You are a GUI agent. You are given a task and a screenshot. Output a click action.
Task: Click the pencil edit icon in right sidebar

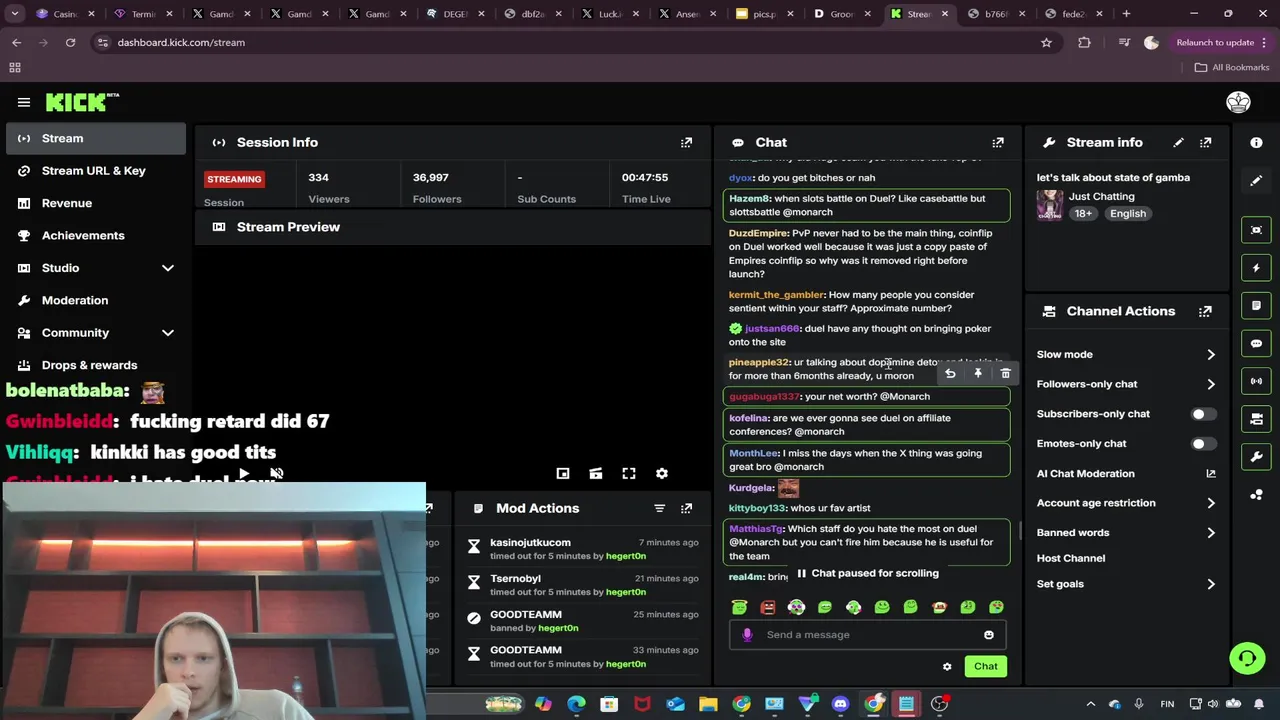tap(1257, 181)
